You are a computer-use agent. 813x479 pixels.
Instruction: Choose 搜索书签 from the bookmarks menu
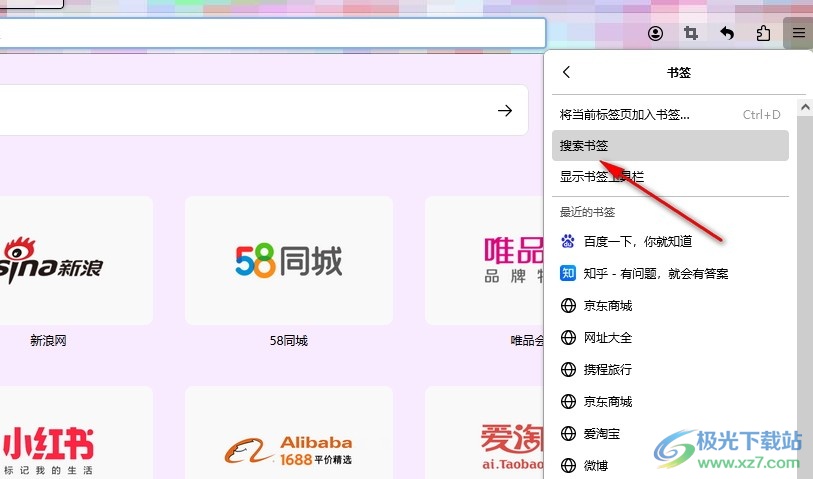670,146
